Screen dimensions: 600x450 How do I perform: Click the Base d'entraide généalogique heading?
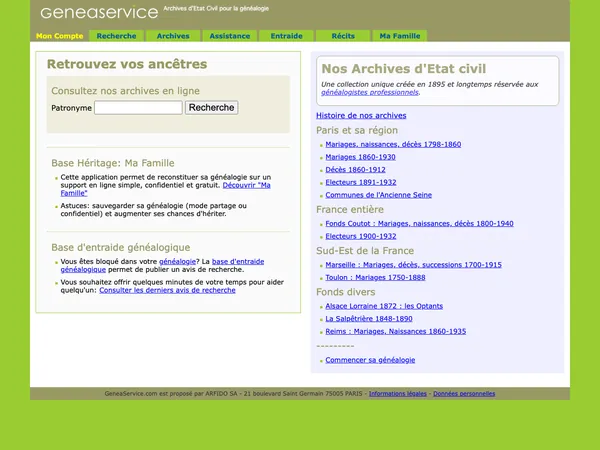point(121,248)
